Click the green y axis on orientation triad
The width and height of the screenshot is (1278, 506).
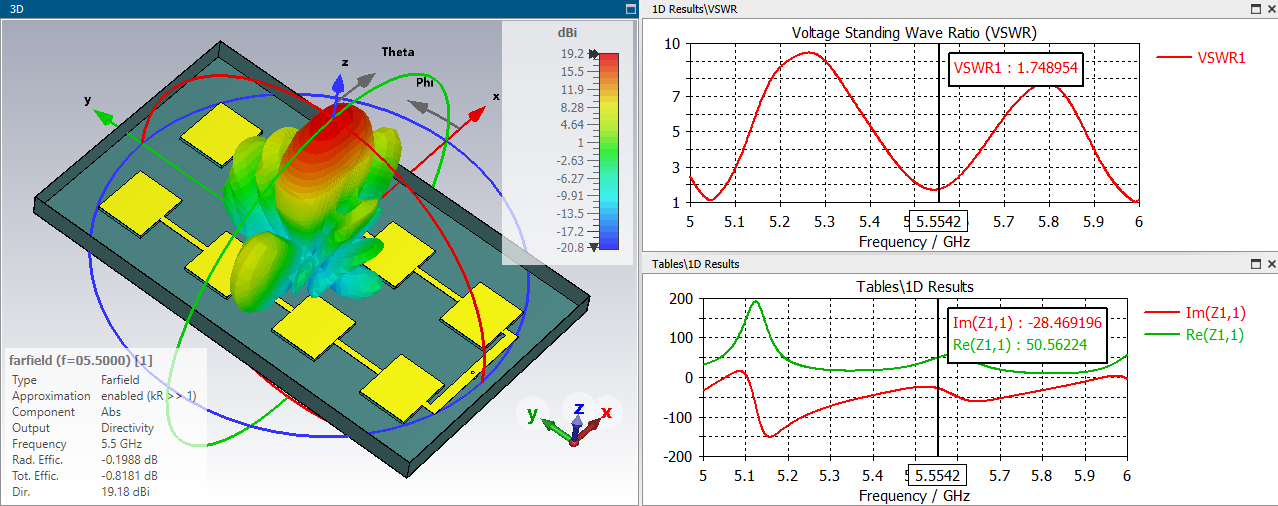pos(534,414)
